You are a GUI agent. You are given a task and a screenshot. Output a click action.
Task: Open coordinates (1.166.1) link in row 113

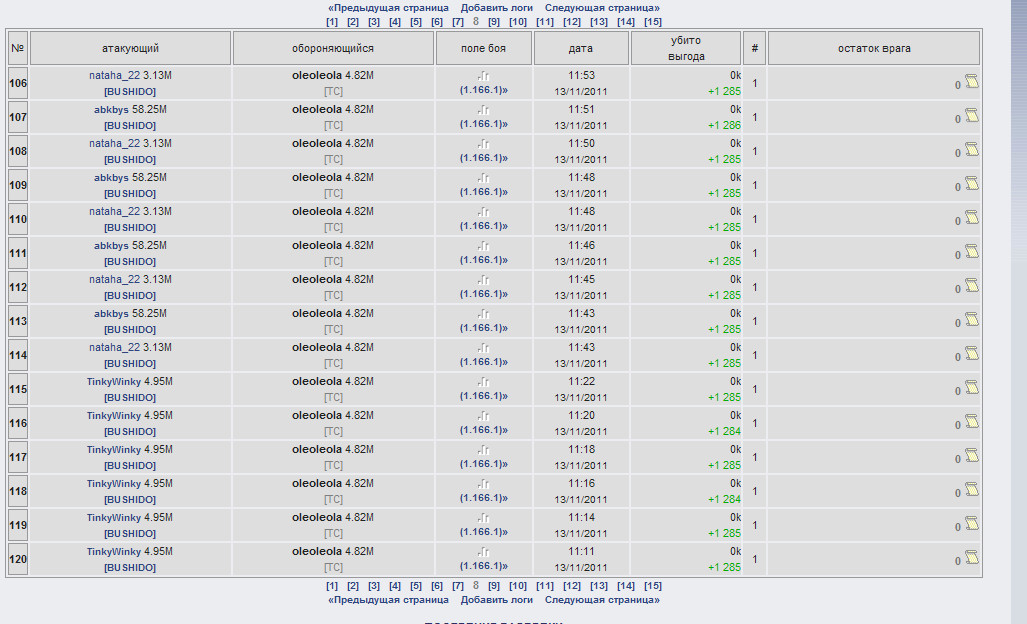pyautogui.click(x=483, y=328)
